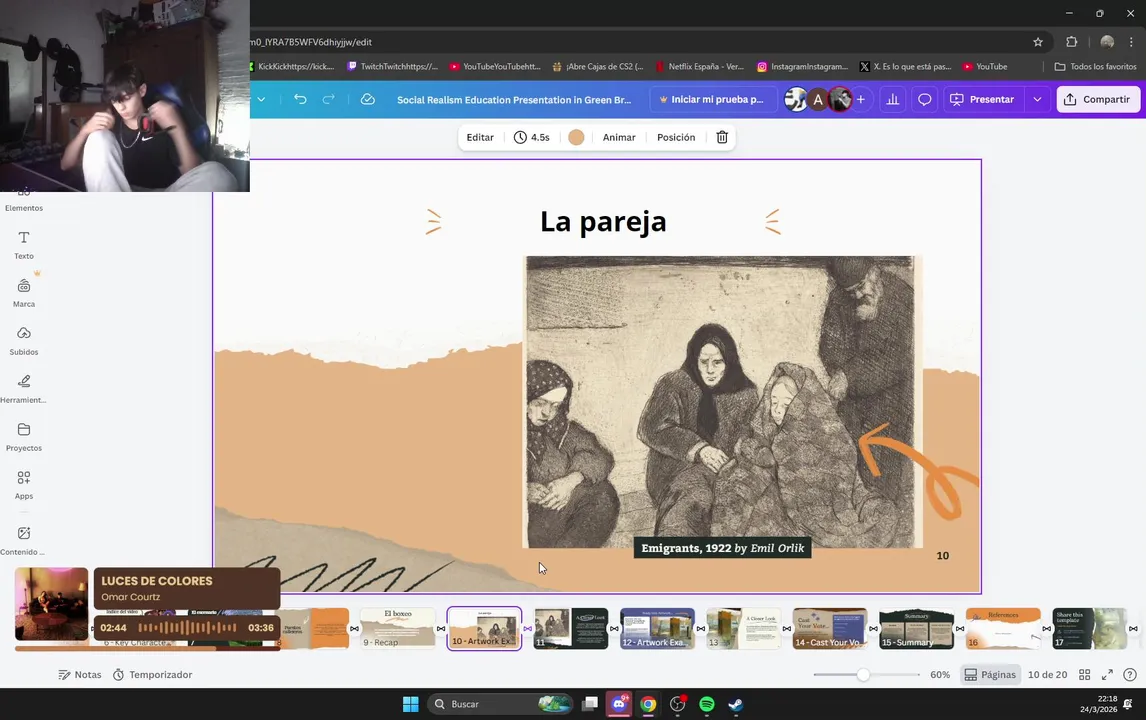Open the comments speech bubble

(925, 99)
